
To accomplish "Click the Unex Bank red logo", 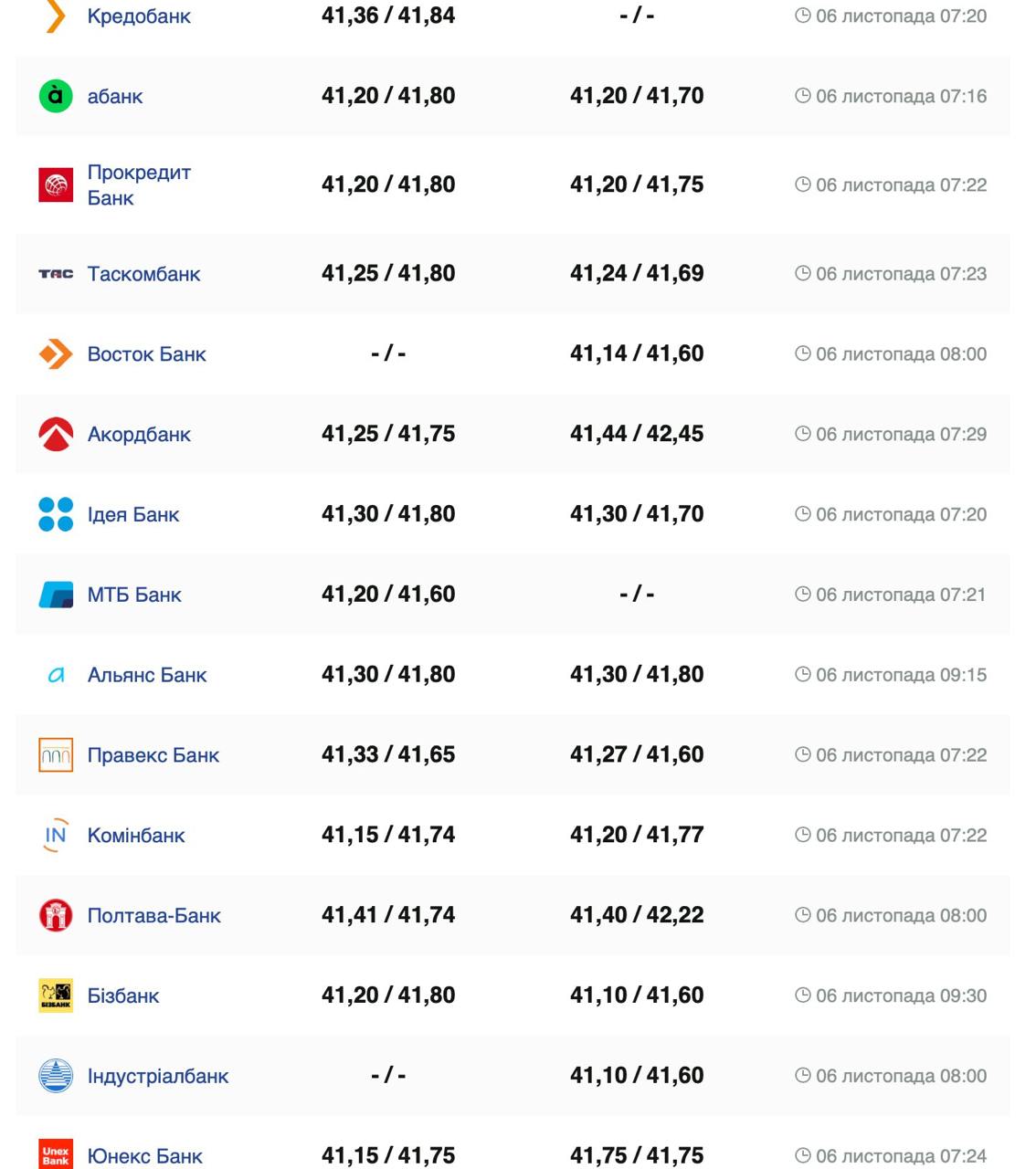I will (56, 1155).
